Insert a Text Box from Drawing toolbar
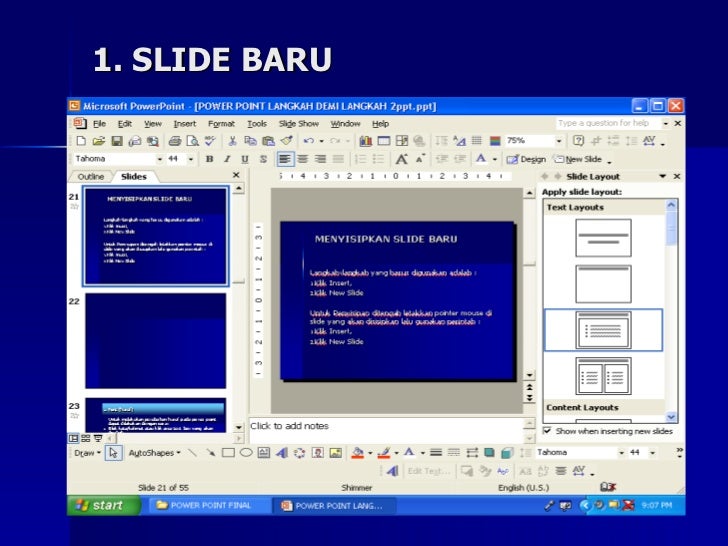This screenshot has height=546, width=728. [264, 453]
